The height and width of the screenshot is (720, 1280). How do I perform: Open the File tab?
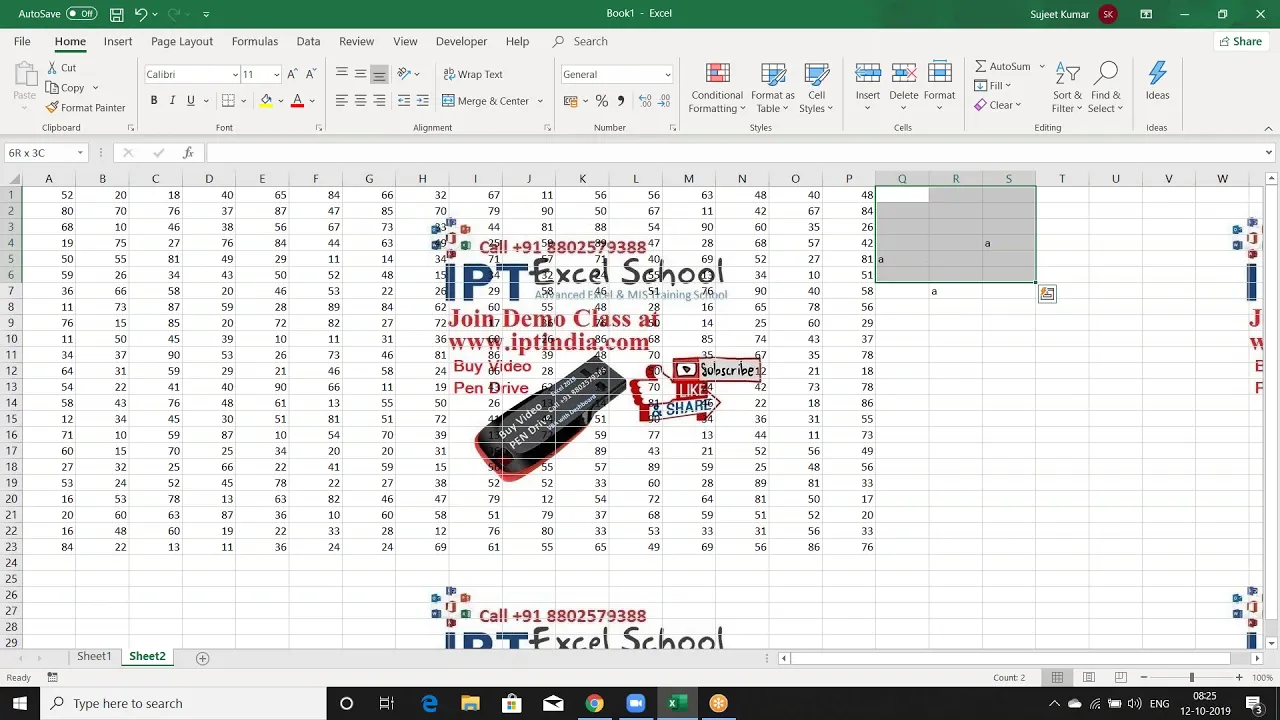tap(22, 41)
